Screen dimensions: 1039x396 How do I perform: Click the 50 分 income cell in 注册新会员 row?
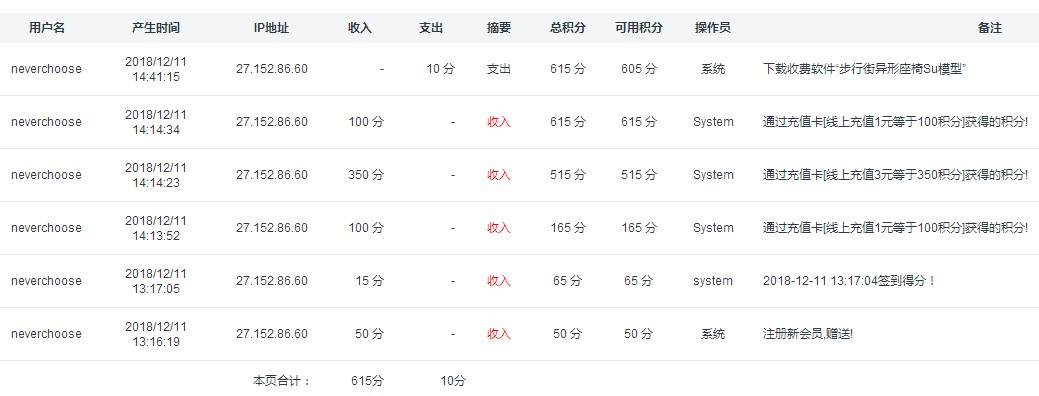[x=369, y=334]
